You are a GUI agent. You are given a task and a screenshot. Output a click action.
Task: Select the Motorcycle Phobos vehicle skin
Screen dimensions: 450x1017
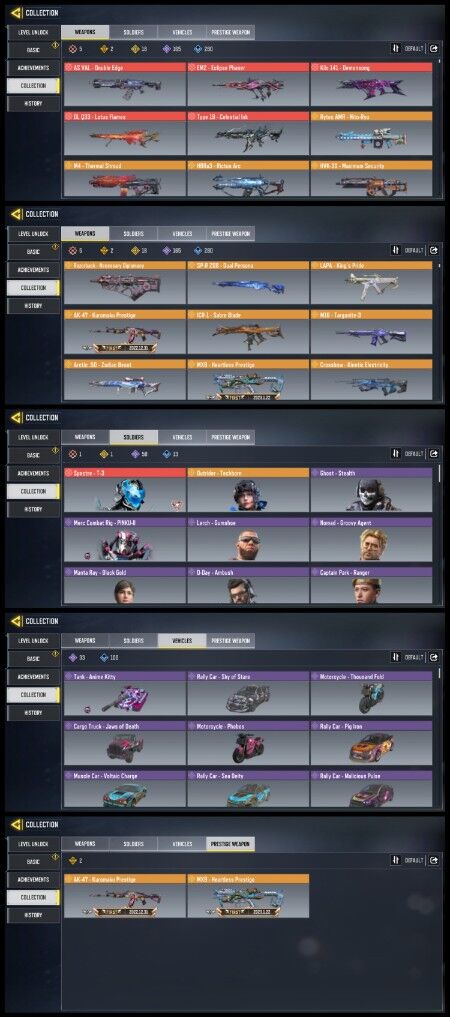248,743
